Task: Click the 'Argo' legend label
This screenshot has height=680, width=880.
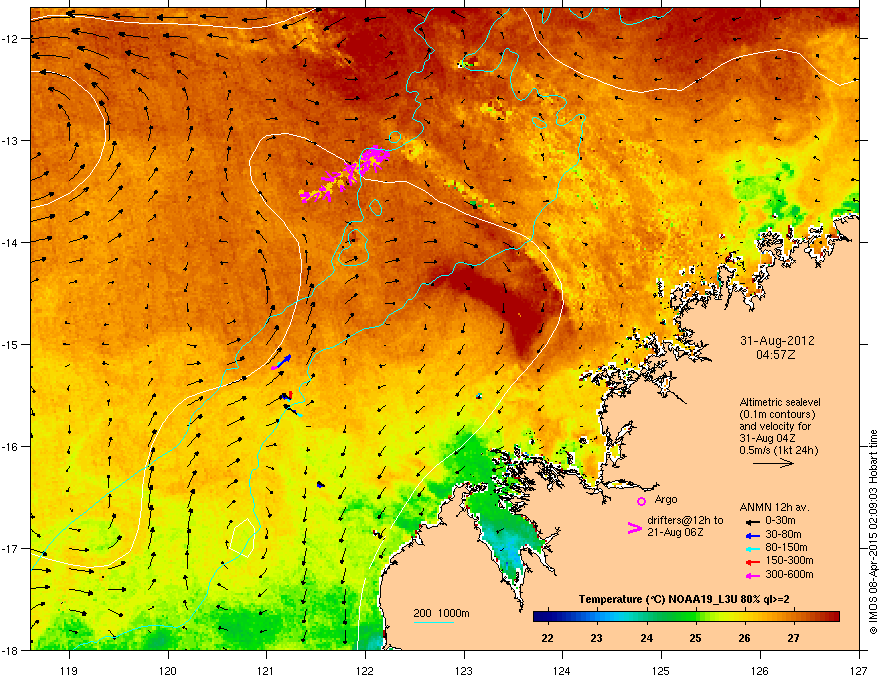Action: click(666, 499)
